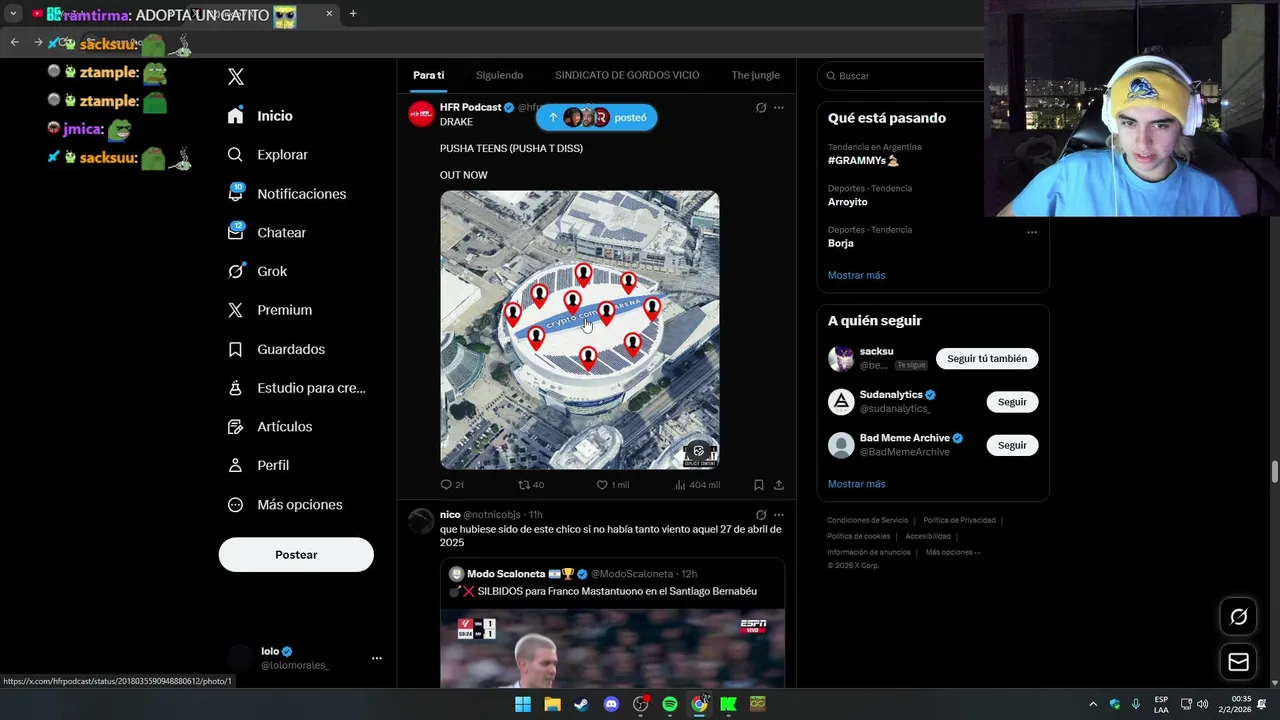1280x720 pixels.
Task: Bookmark the HFR Podcast post
Action: point(759,485)
